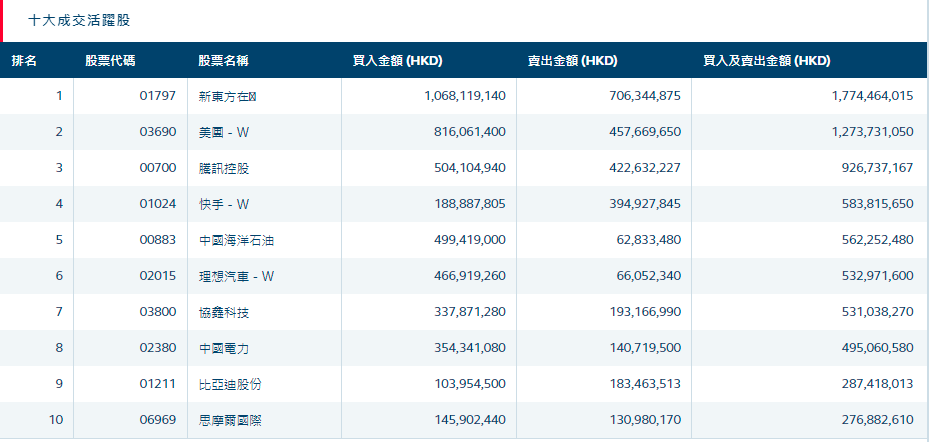This screenshot has width=929, height=442.
Task: Select total amount 276,882,610
Action: tap(877, 421)
